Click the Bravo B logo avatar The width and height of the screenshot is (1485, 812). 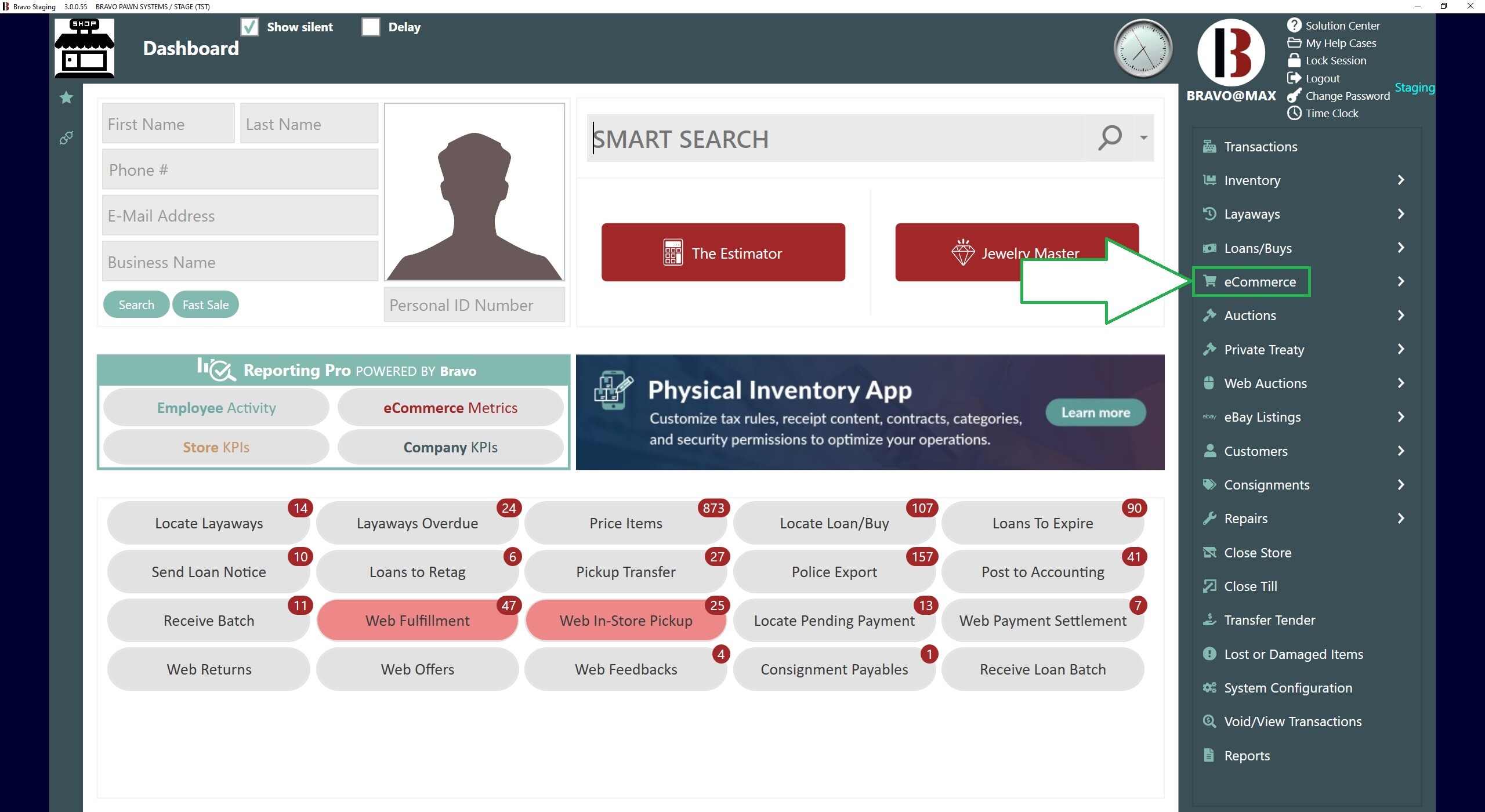coord(1231,53)
